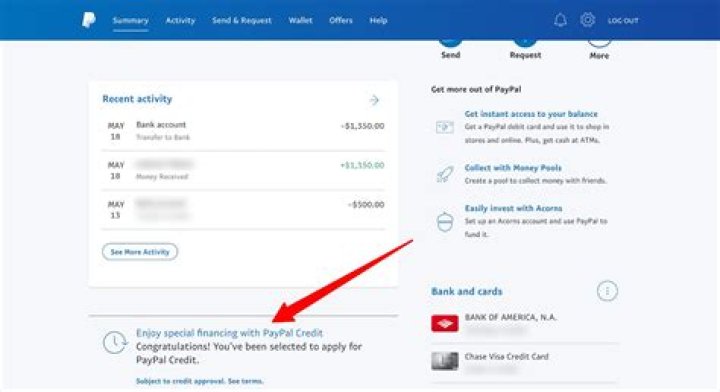Click the Chase Visa card thumbnail

(444, 361)
